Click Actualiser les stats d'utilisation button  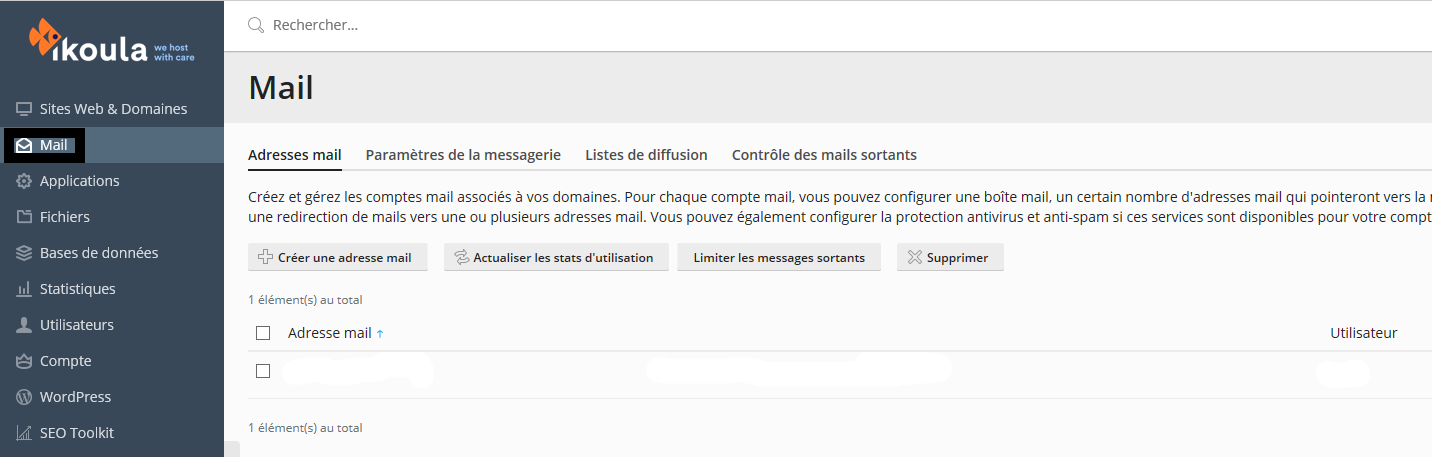tap(556, 257)
